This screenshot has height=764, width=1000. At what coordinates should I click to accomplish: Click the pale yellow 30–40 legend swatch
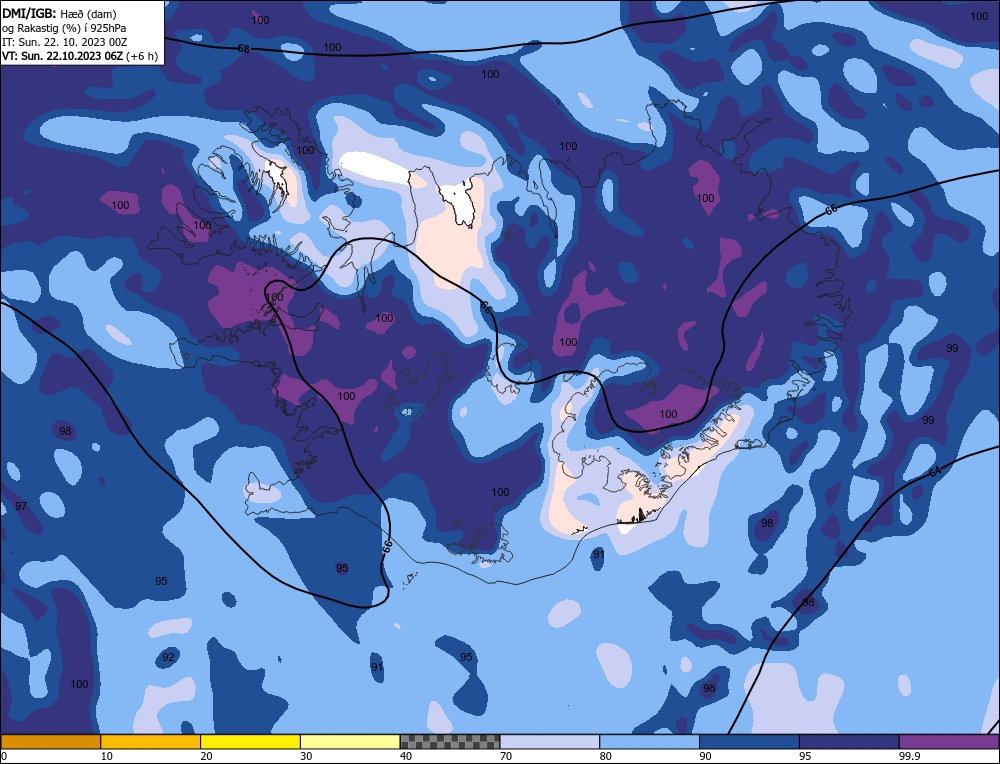[350, 742]
